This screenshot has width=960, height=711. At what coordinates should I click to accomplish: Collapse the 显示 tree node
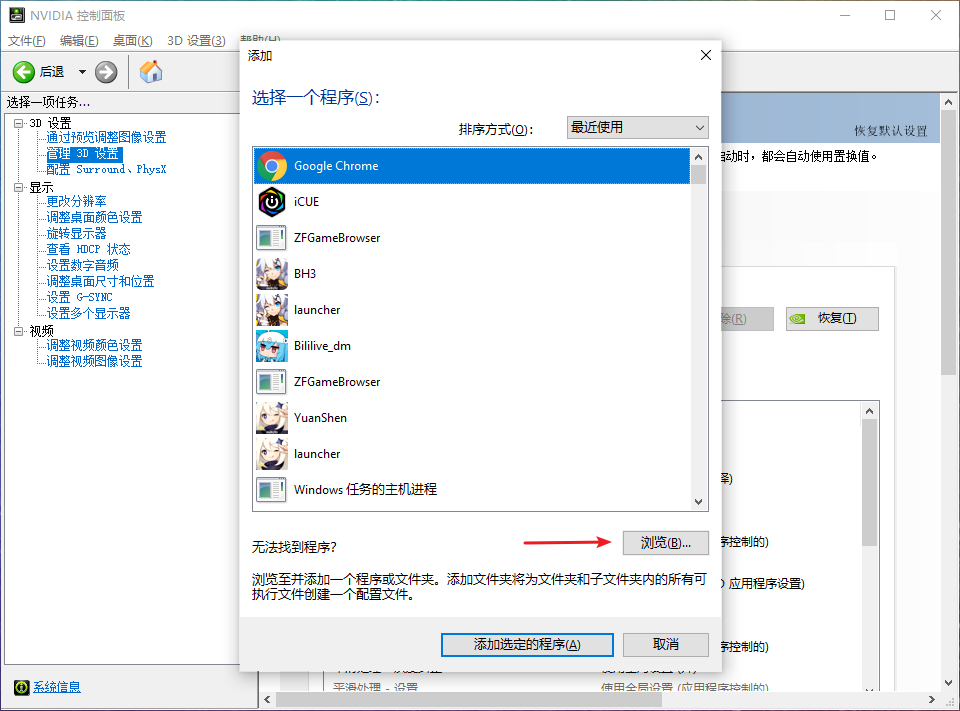tap(19, 187)
